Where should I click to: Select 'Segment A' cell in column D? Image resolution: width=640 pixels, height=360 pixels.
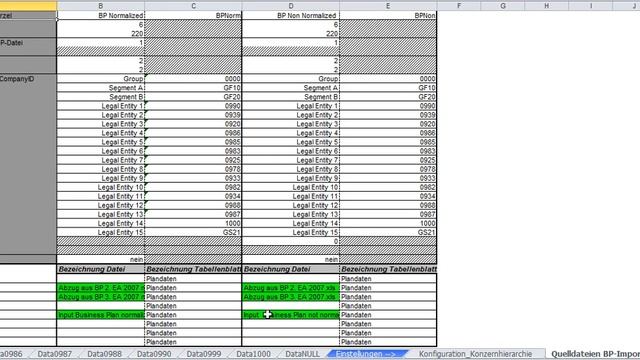[291, 88]
